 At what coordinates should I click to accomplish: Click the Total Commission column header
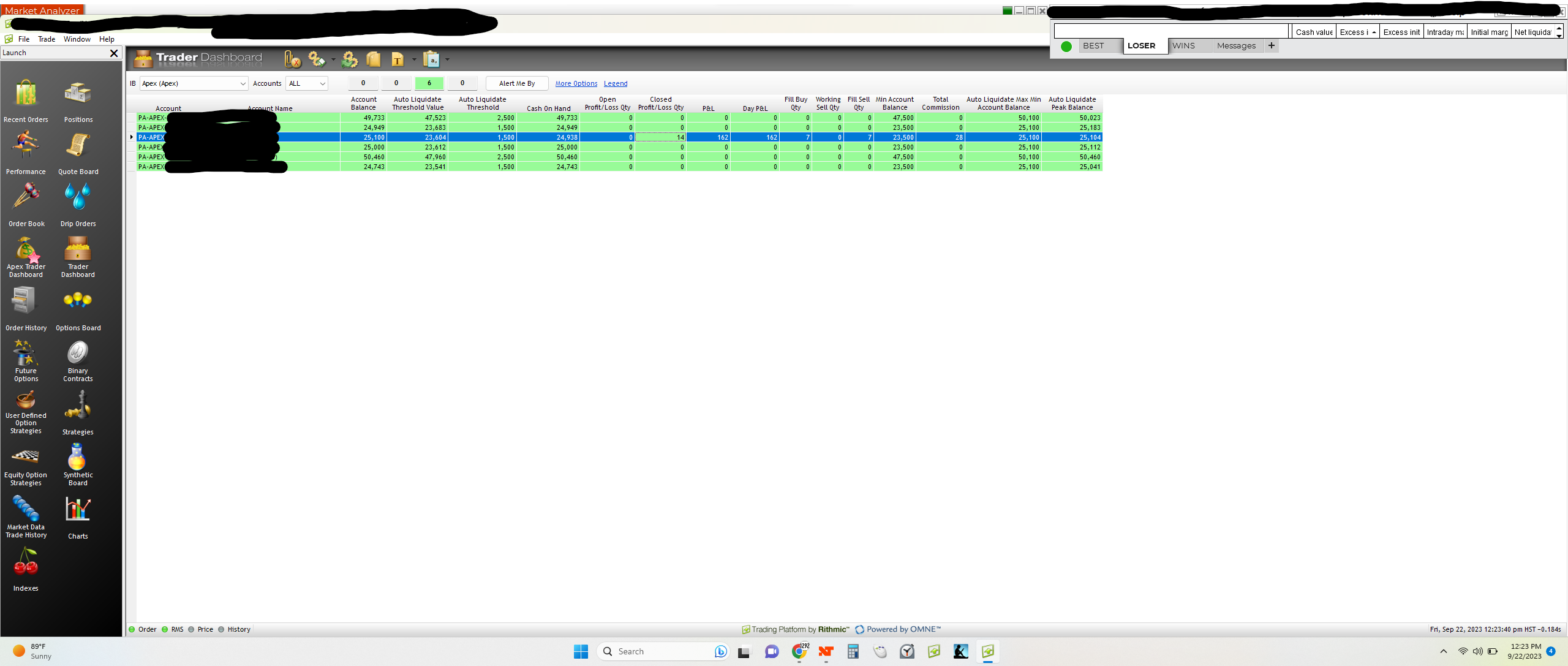click(x=941, y=104)
